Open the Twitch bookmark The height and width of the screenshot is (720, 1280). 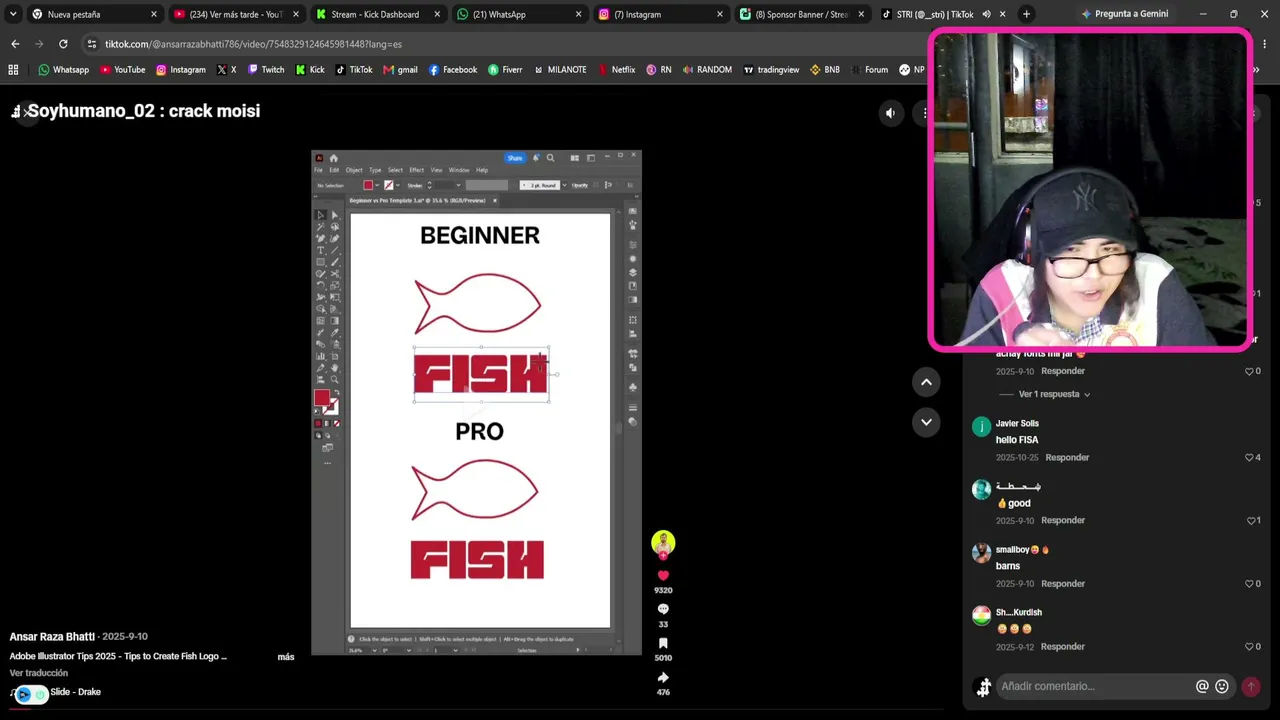(265, 70)
